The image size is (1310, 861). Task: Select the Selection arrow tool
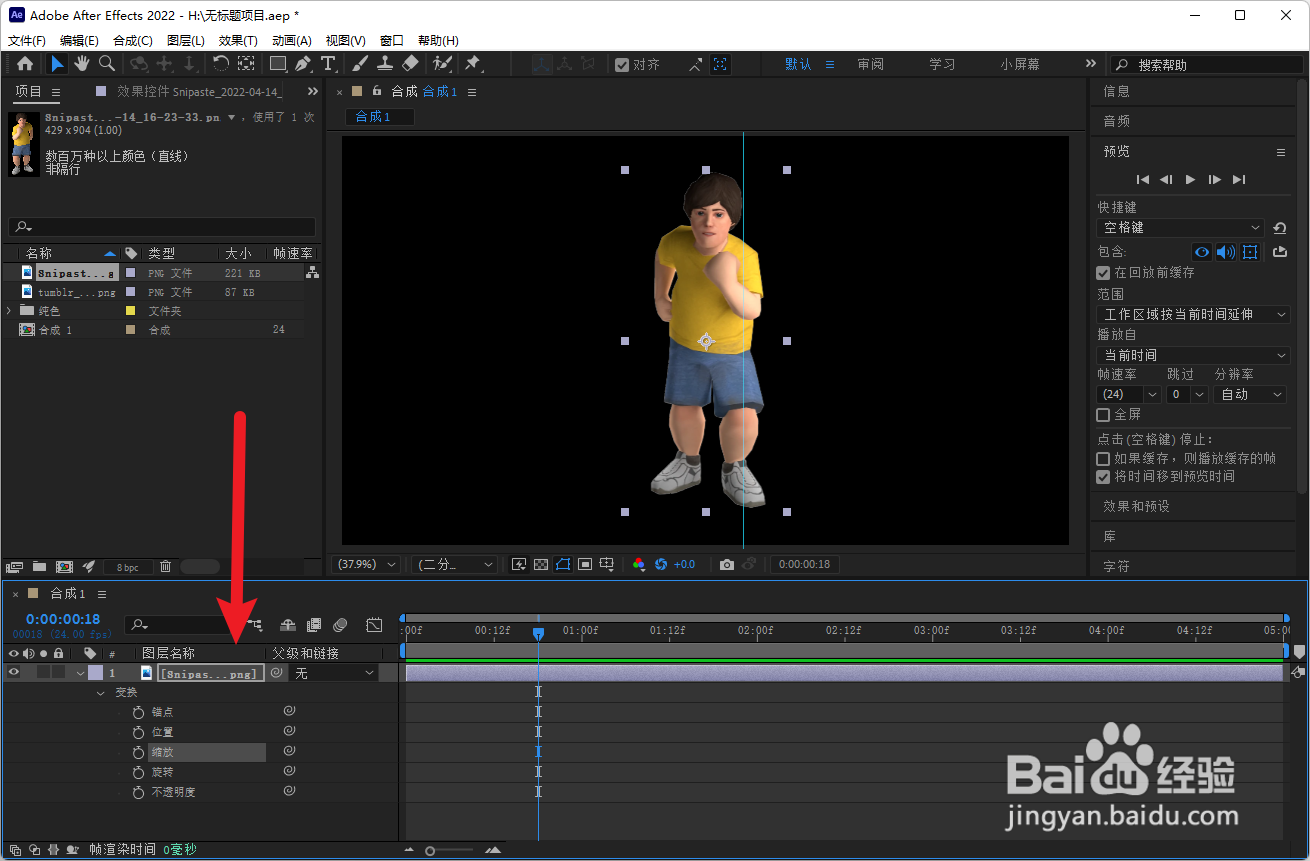click(57, 63)
